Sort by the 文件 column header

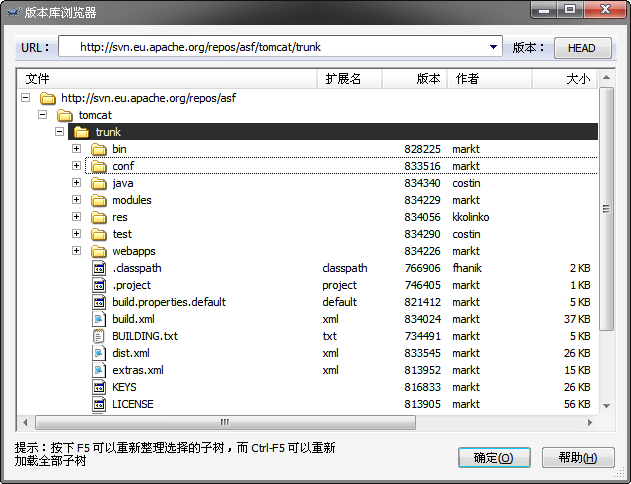pos(167,79)
